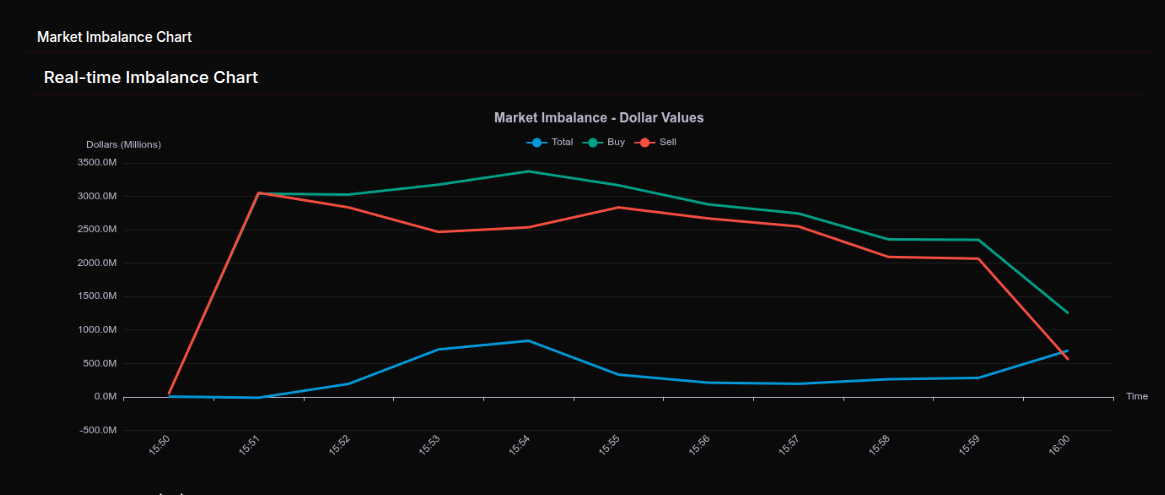Open the Market Imbalance Chart header
The height and width of the screenshot is (495, 1165).
click(x=114, y=37)
